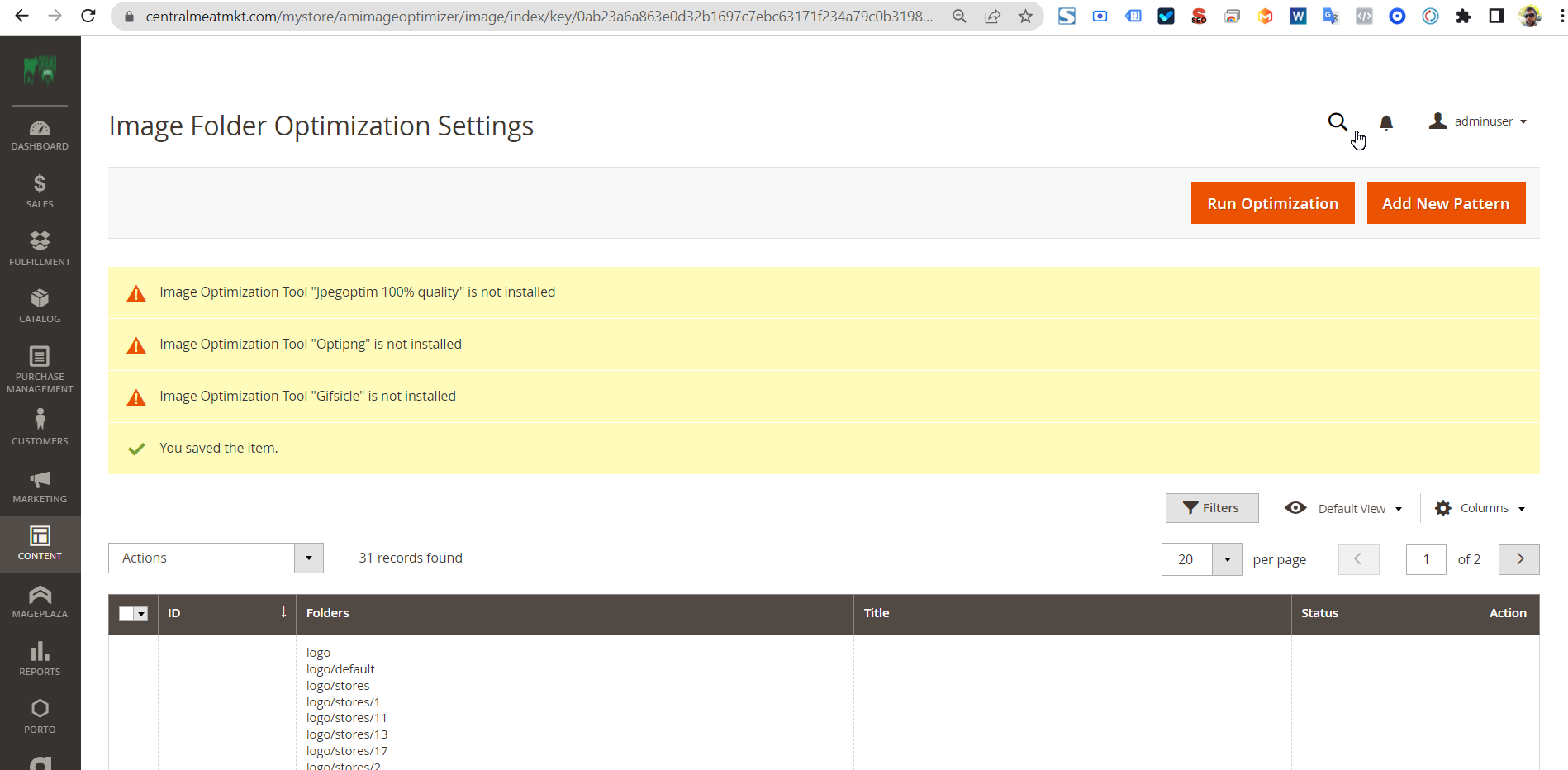Open the Dashboard sidebar icon

40,135
